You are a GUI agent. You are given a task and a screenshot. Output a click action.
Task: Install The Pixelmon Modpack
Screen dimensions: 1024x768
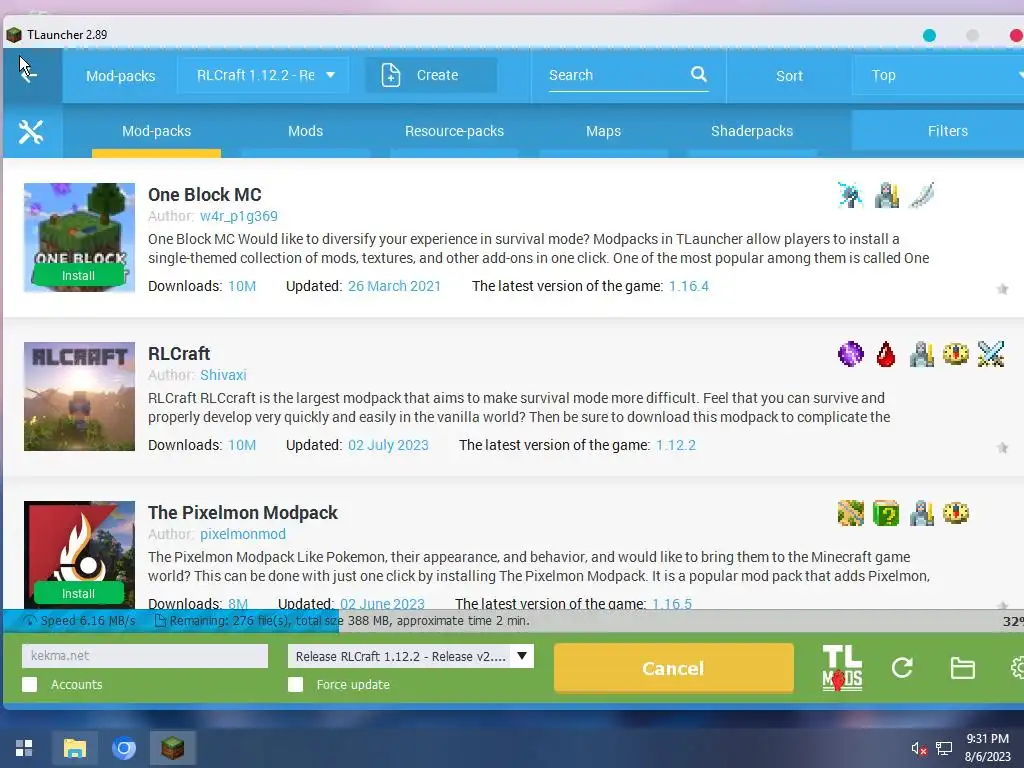(x=78, y=594)
